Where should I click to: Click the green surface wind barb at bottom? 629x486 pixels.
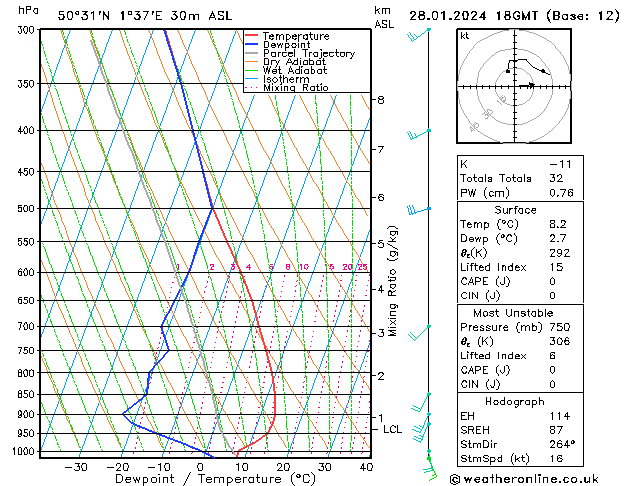[430, 468]
